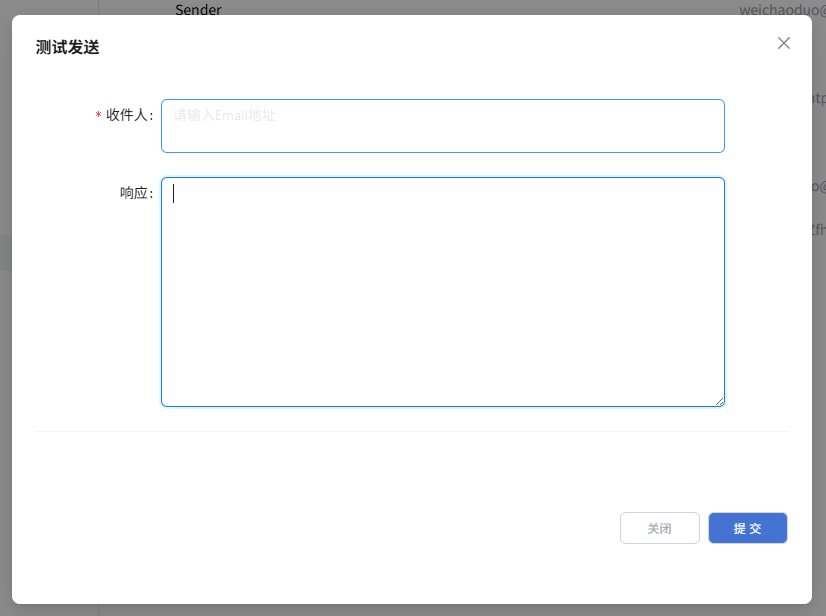This screenshot has width=826, height=616.
Task: Click the 响应 field label
Action: point(136,193)
